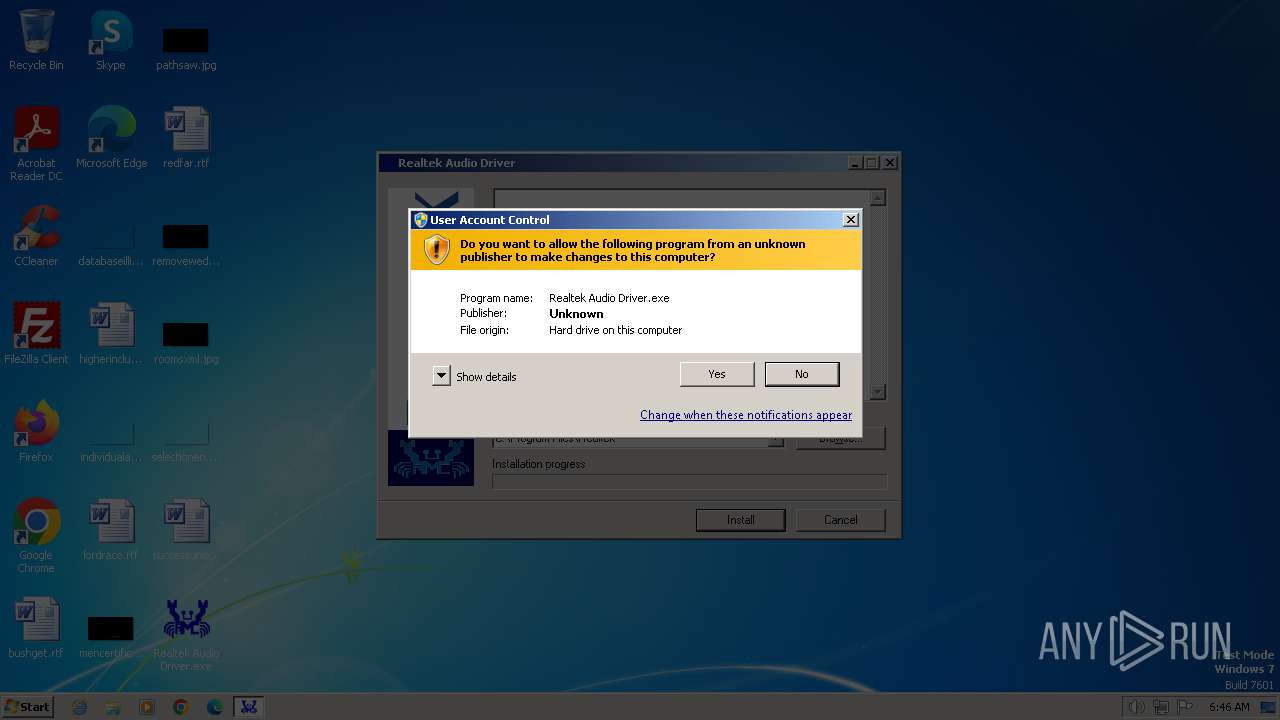Open Recycle Bin desktop icon
This screenshot has height=720, width=1280.
(36, 41)
